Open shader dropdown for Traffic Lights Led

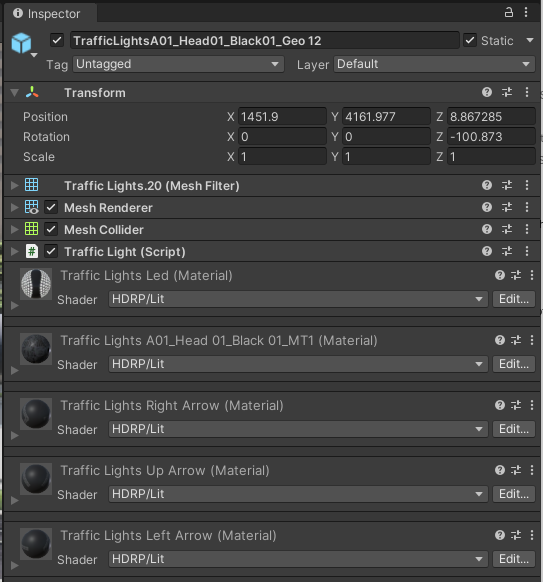(298, 299)
